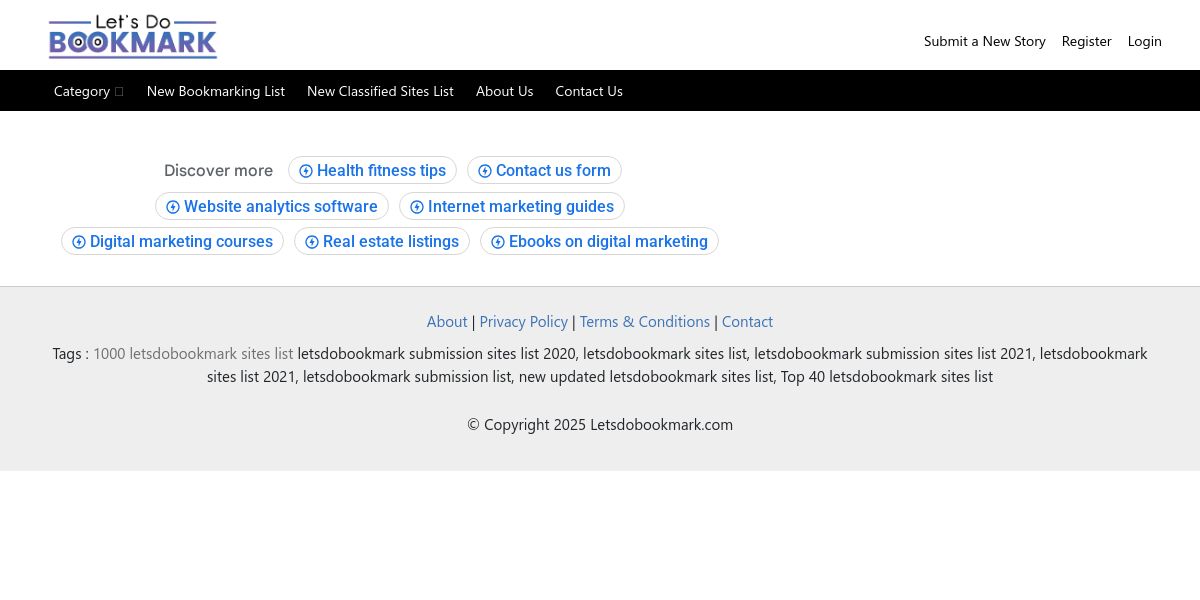This screenshot has height=600, width=1200.
Task: Click arrow icon beside Ebooks on digital marketing
Action: pyautogui.click(x=498, y=242)
